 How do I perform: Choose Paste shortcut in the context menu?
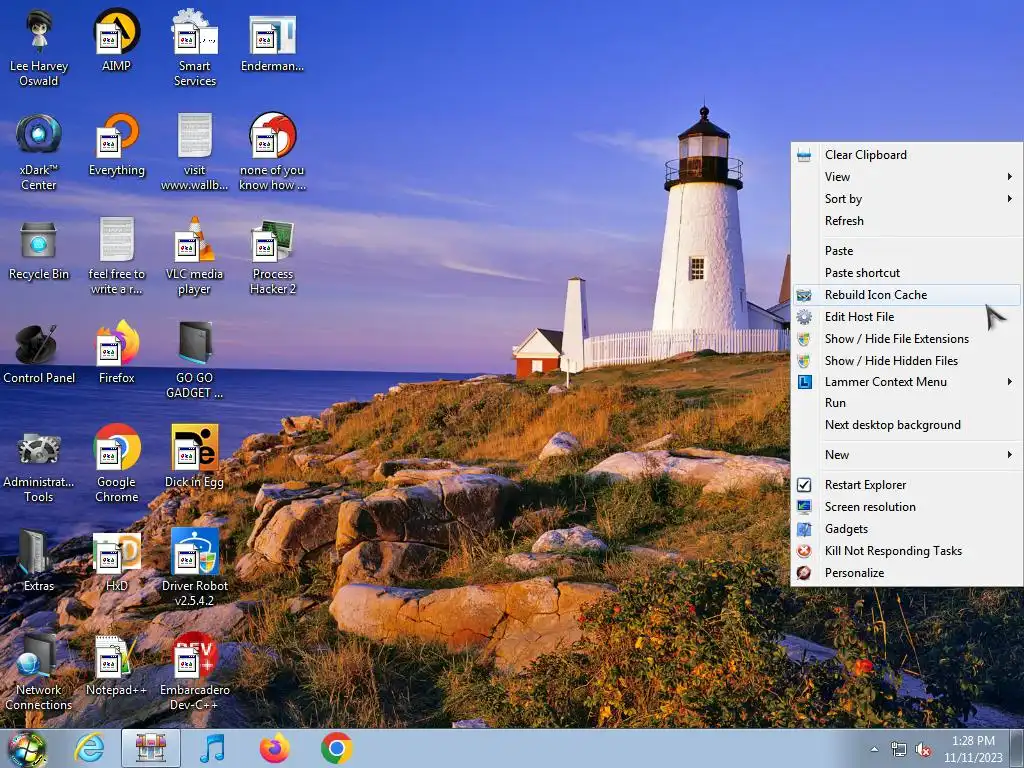pos(907,273)
